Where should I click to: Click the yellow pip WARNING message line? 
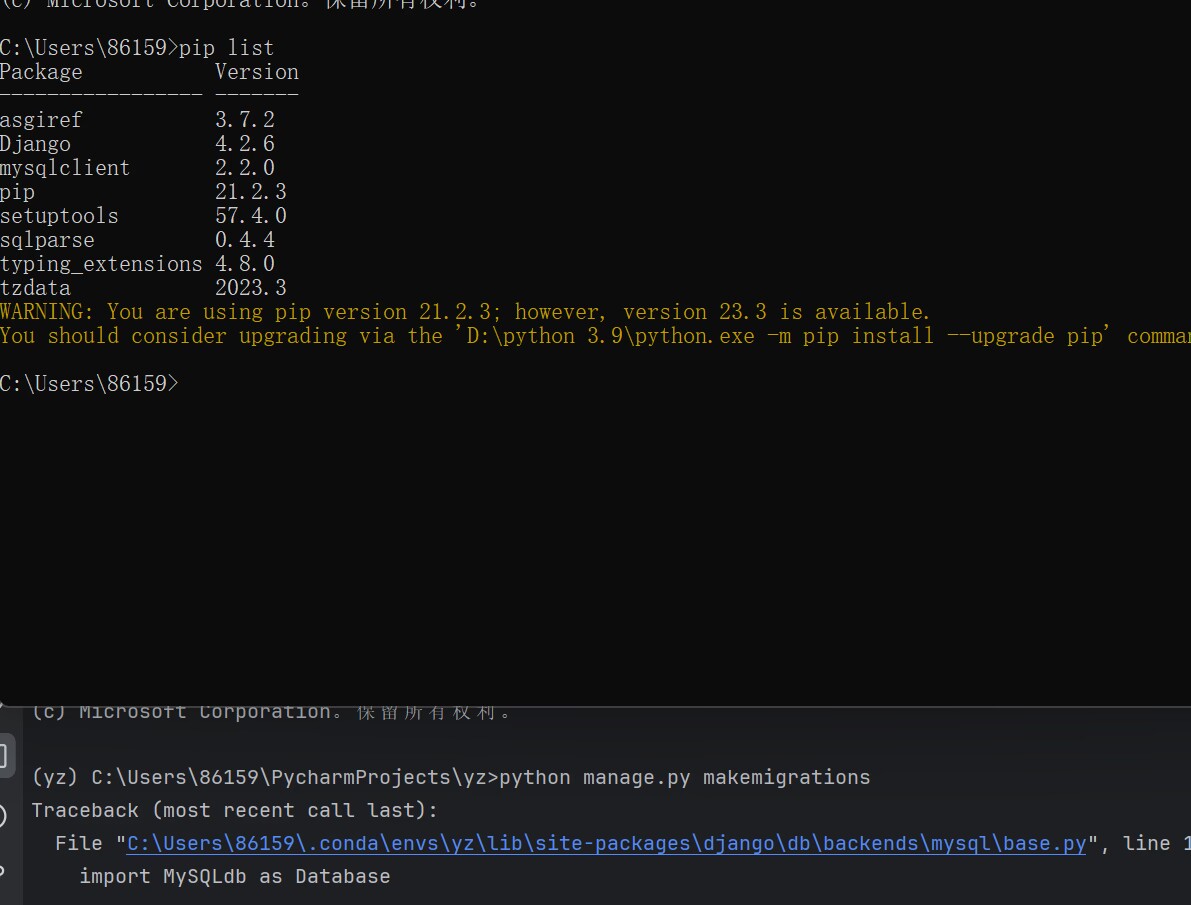click(465, 312)
